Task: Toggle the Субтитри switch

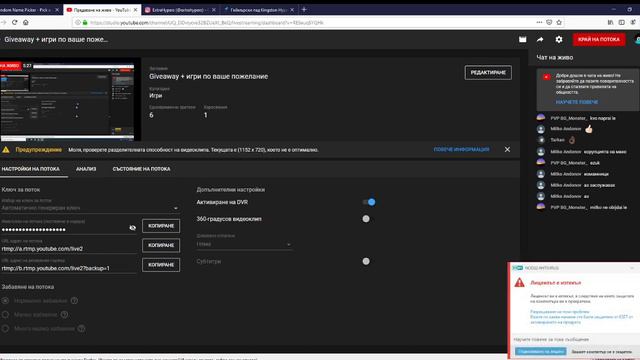Action: 366,261
